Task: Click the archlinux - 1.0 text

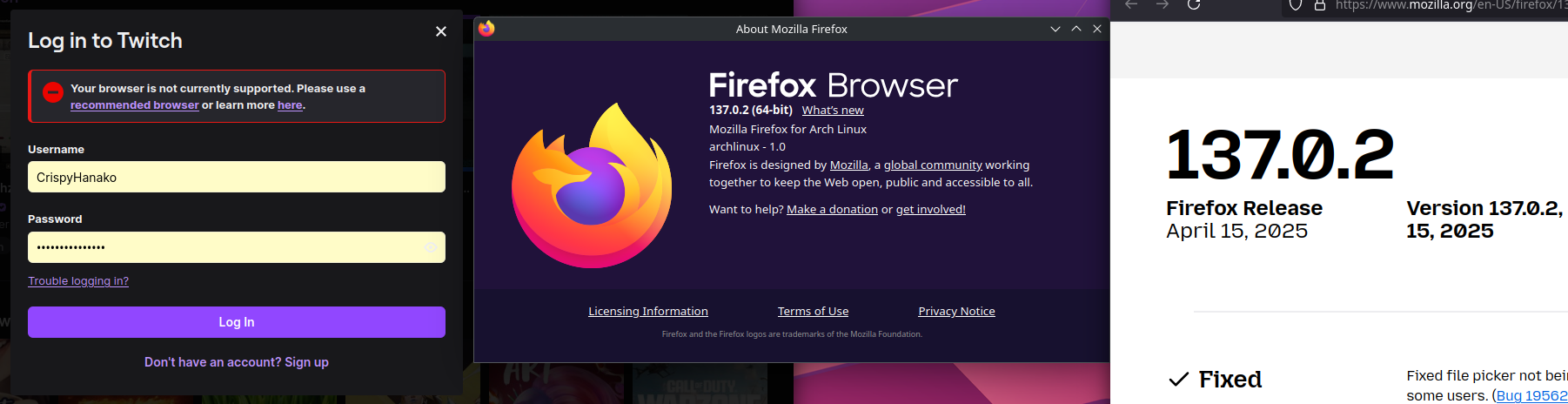Action: point(747,146)
